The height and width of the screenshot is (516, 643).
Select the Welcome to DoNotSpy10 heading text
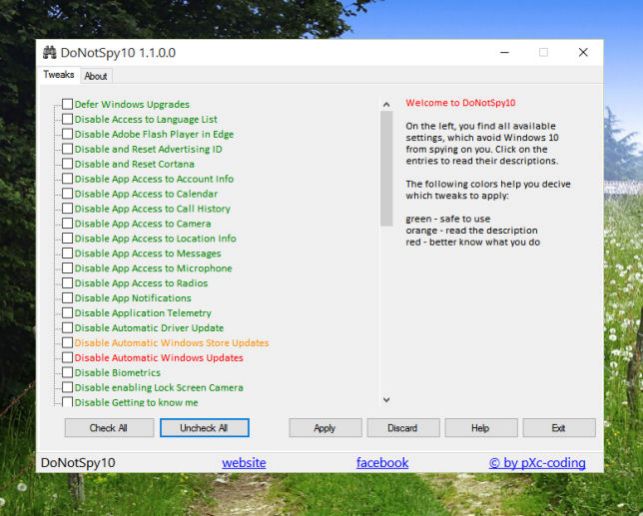click(461, 103)
